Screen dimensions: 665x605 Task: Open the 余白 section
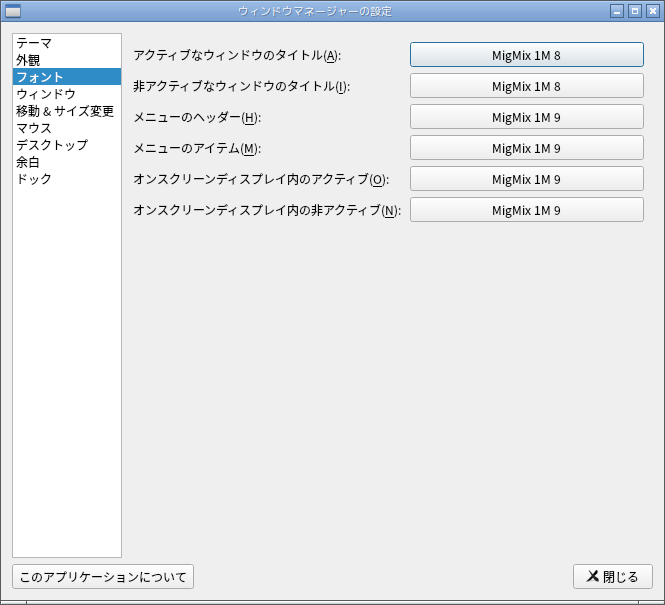[x=67, y=162]
